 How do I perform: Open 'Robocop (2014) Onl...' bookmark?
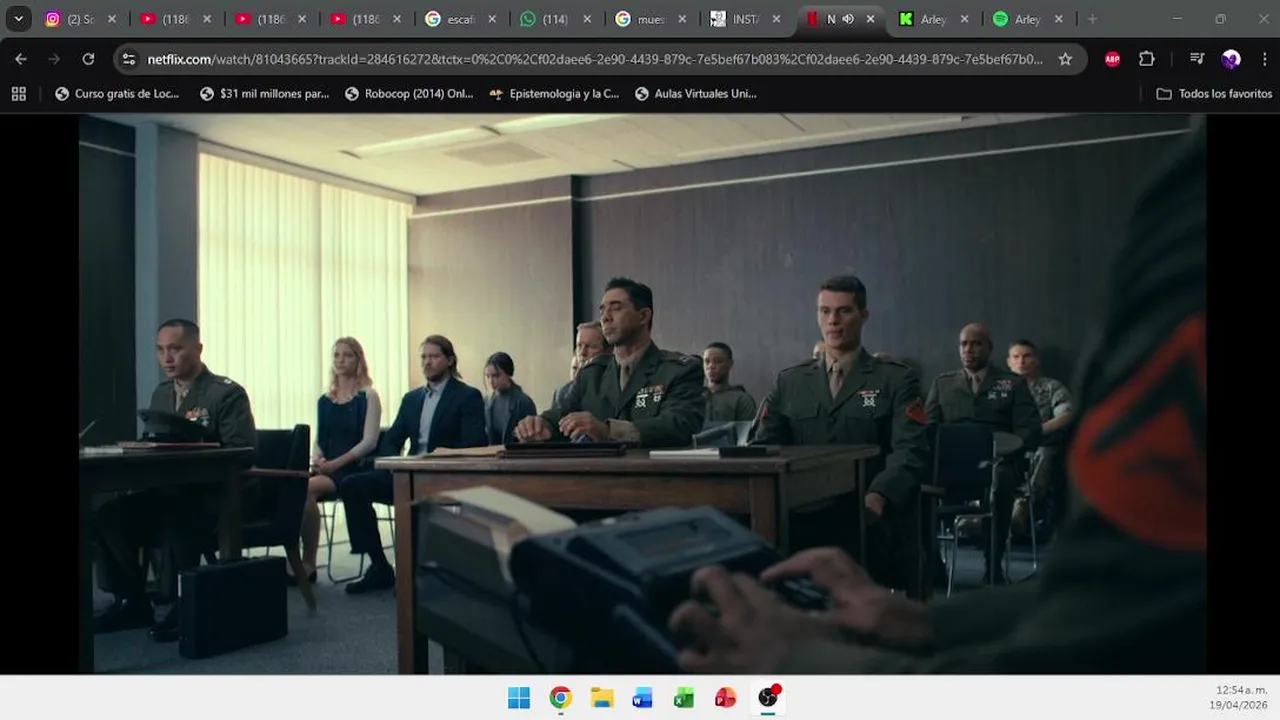pyautogui.click(x=409, y=94)
